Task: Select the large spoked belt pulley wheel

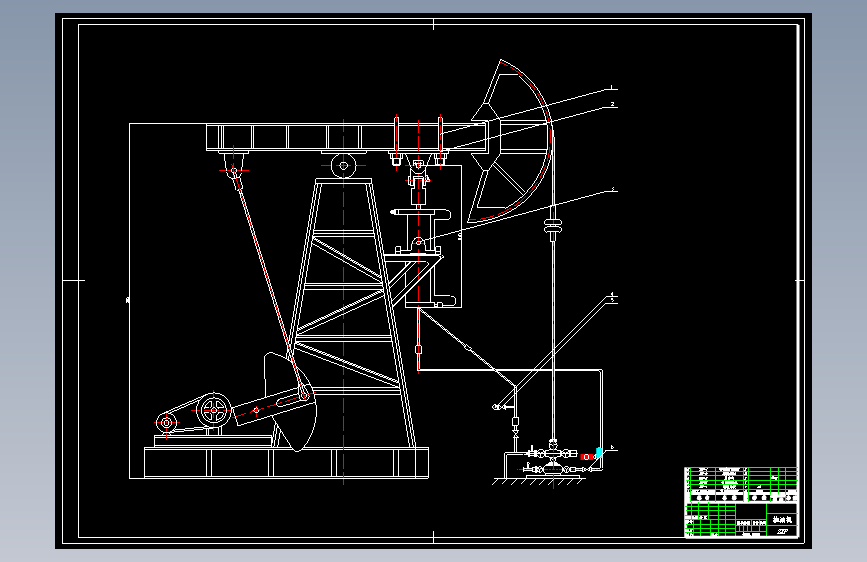Action: 214,410
